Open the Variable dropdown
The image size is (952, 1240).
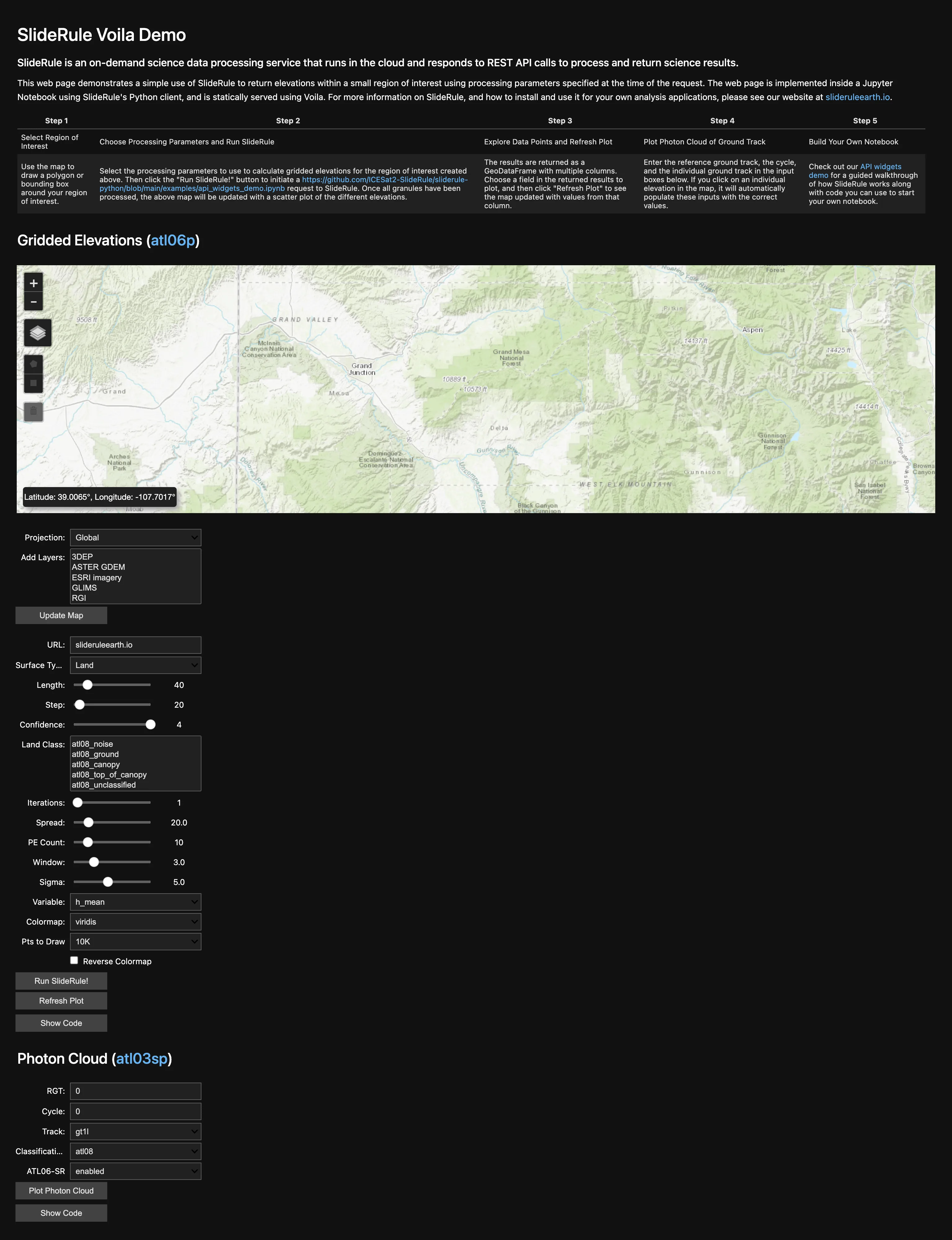tap(135, 902)
